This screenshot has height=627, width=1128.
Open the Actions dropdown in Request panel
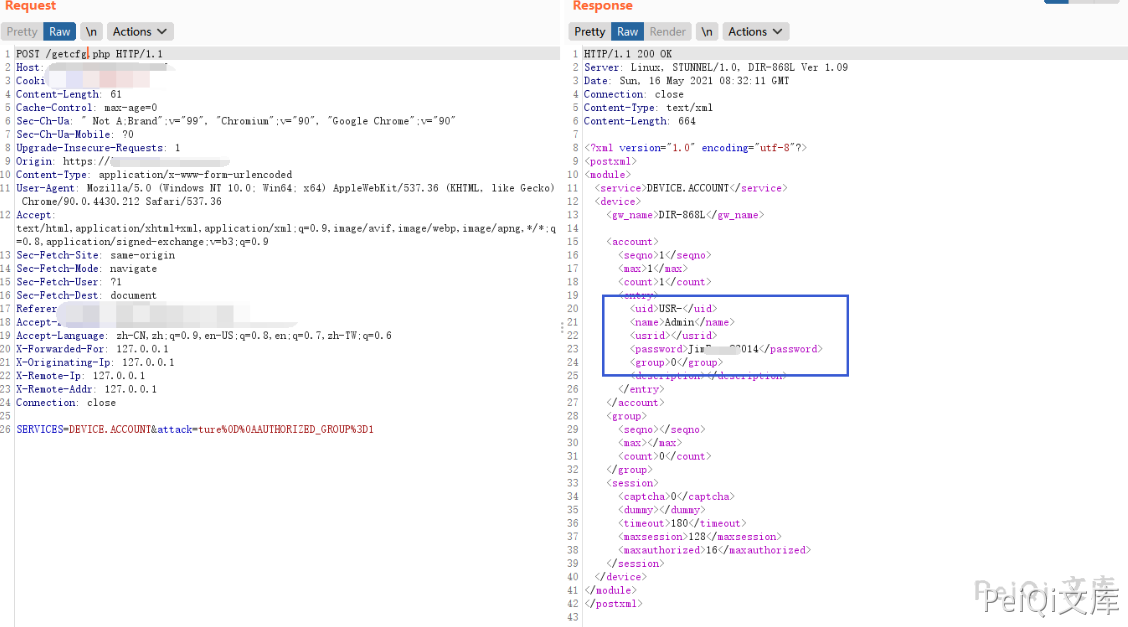tap(140, 32)
